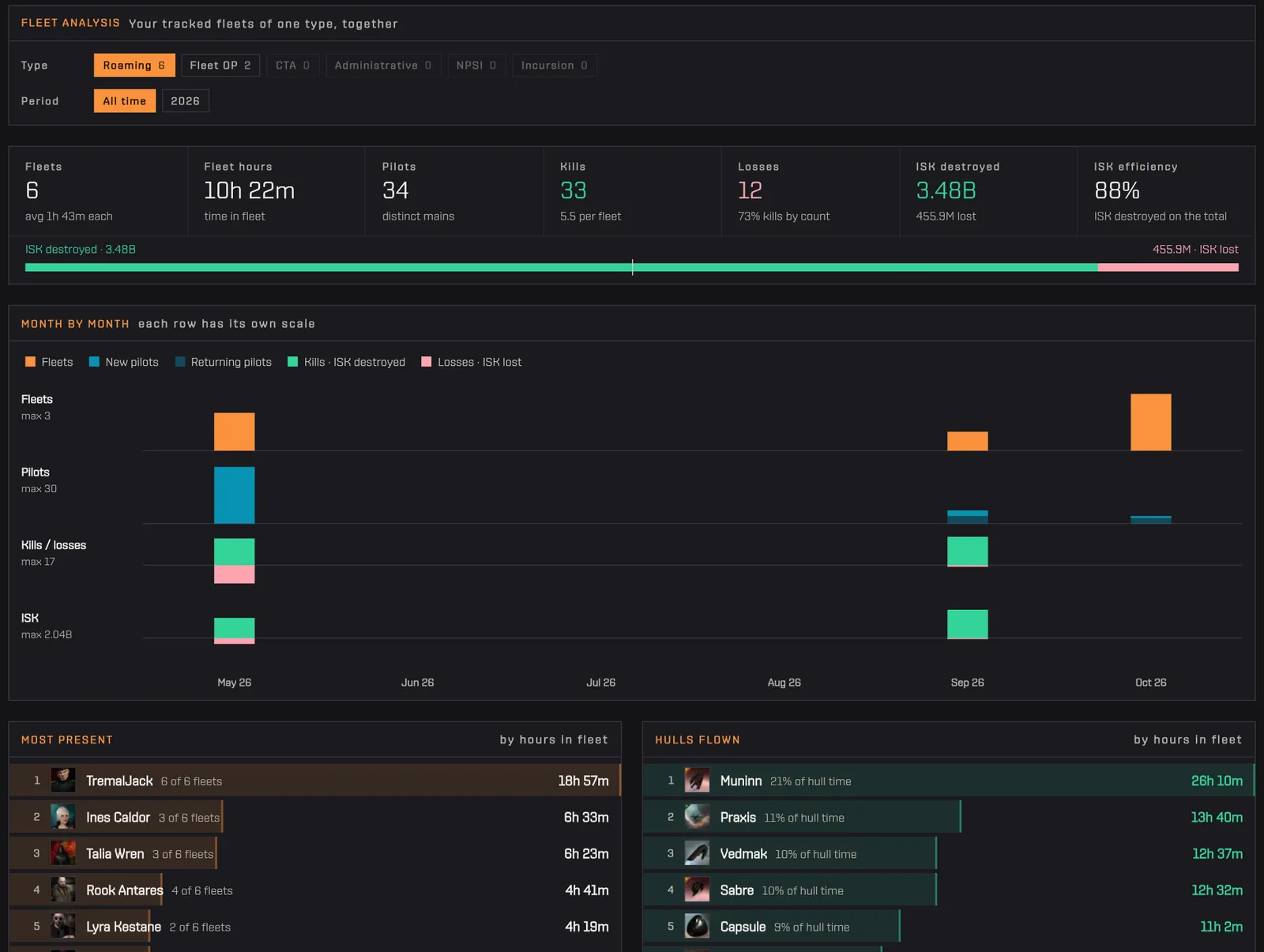Select the Incursion type filter
Screen dimensions: 1264x952
(555, 66)
